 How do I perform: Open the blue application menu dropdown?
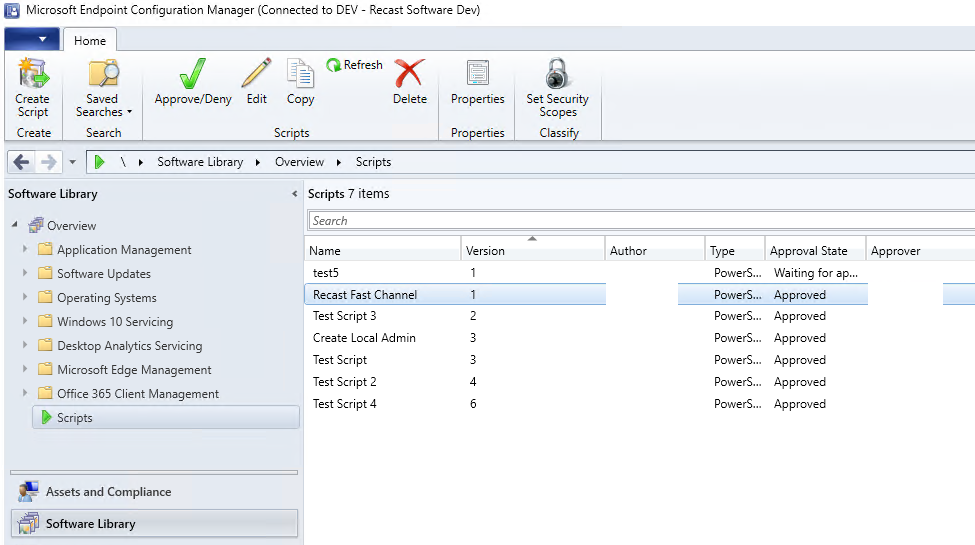[x=32, y=39]
